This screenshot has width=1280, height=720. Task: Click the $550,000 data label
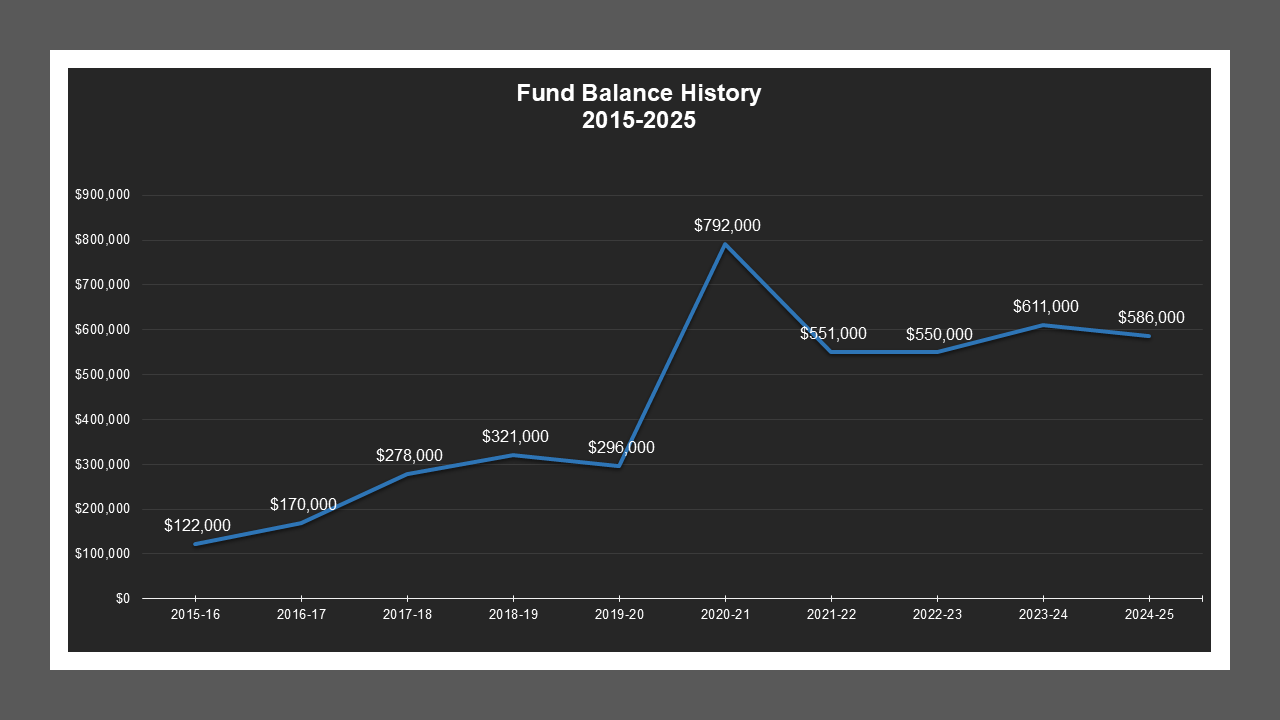(x=939, y=335)
